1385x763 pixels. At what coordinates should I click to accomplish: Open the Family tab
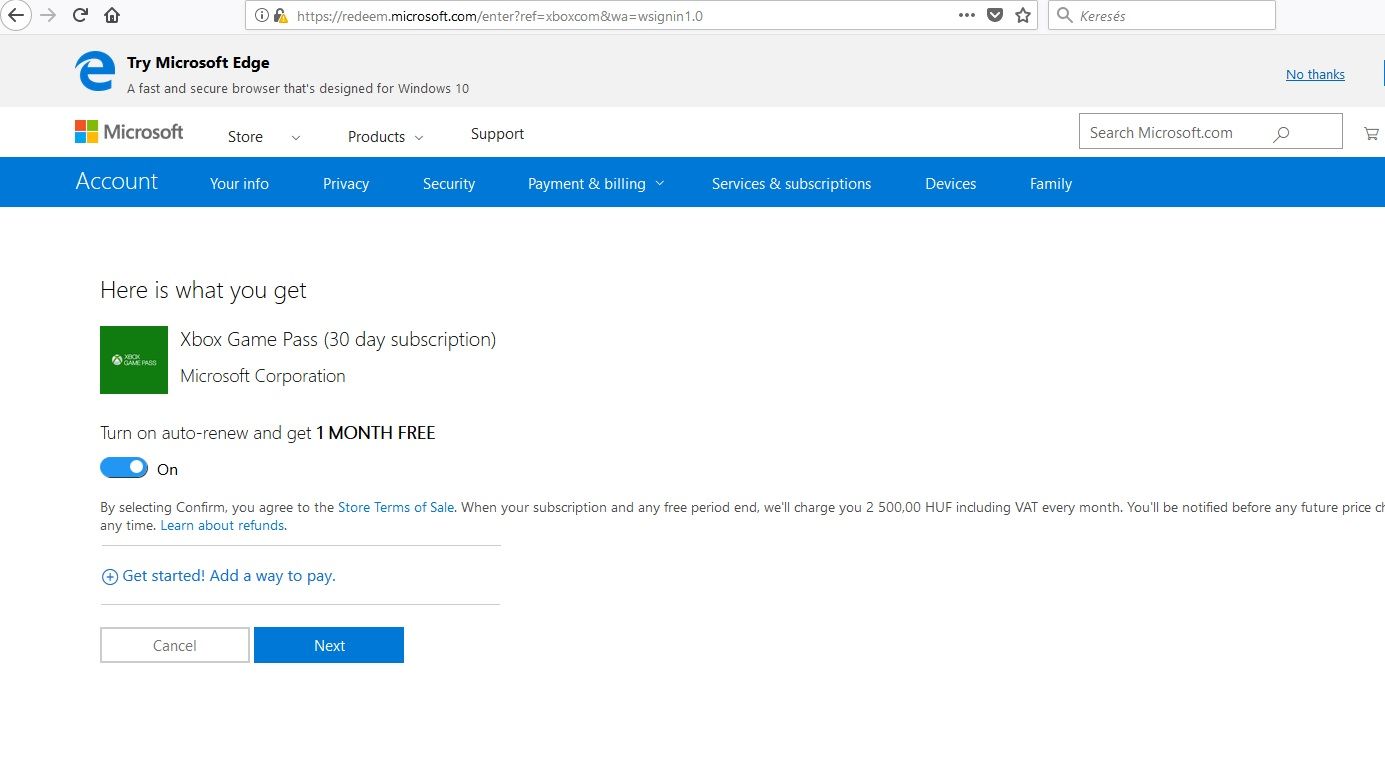tap(1051, 184)
